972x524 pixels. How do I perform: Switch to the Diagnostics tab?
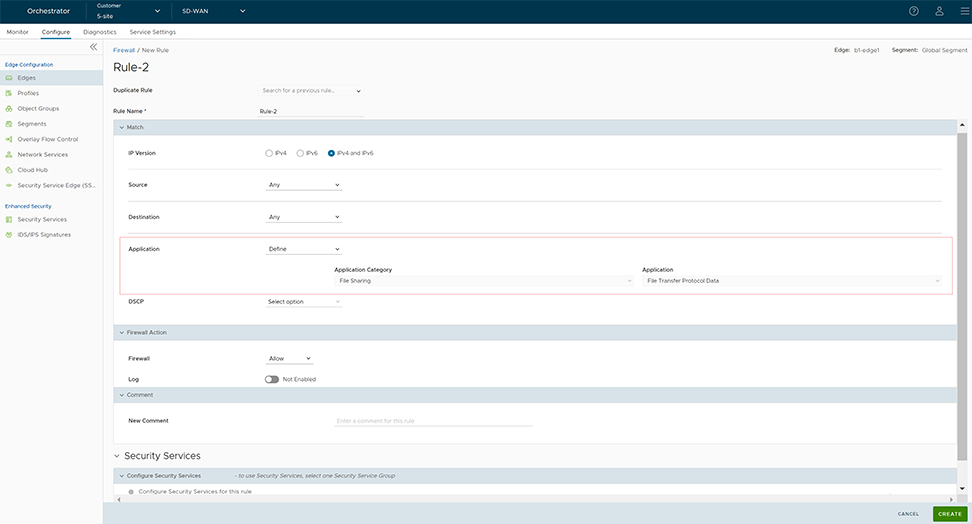(100, 32)
